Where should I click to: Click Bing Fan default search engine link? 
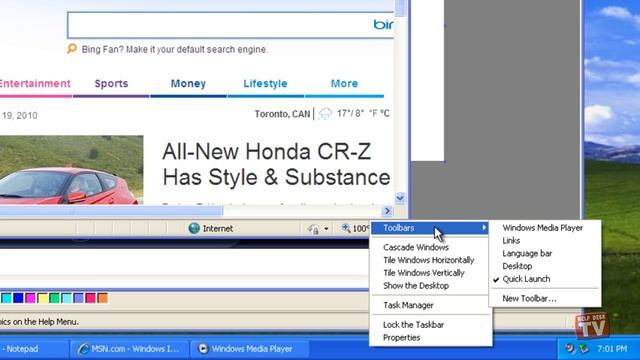175,49
